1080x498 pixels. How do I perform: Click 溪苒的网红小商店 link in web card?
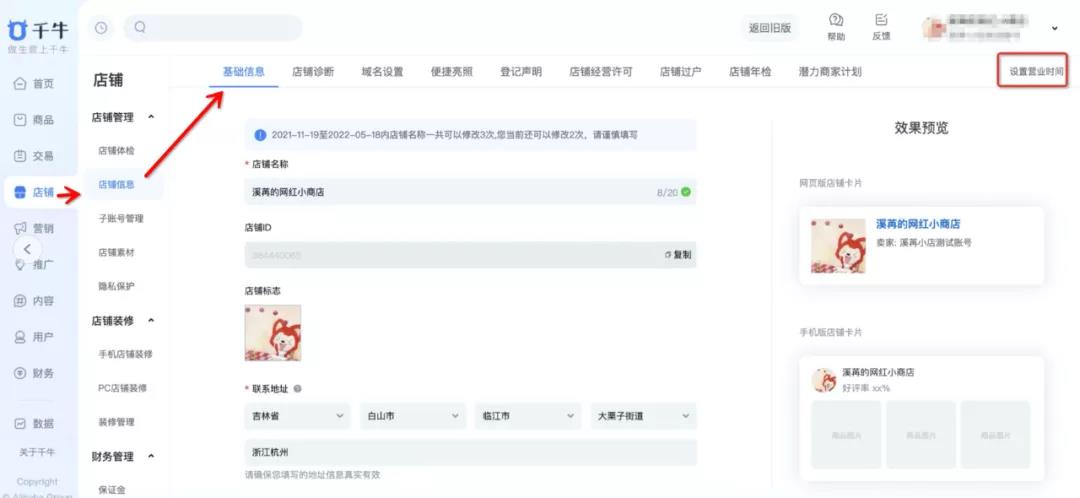click(918, 224)
